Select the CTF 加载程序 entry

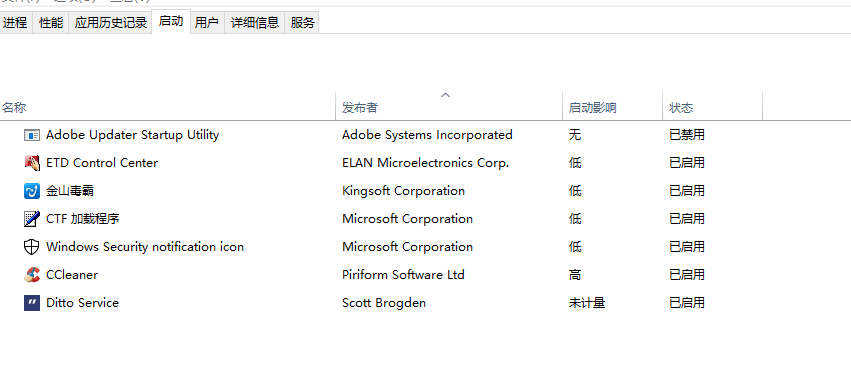click(82, 219)
